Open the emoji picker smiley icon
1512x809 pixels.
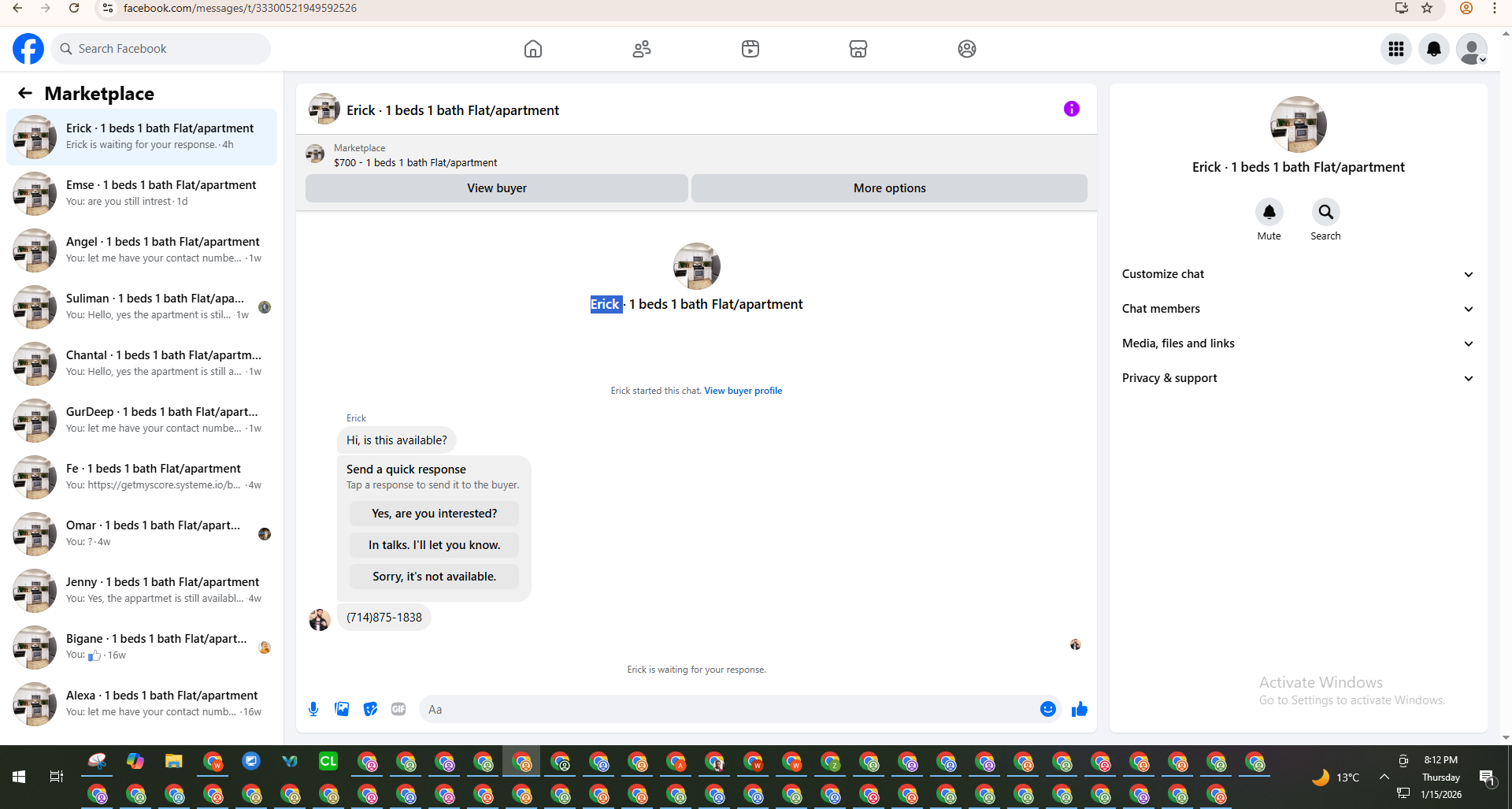[1047, 709]
